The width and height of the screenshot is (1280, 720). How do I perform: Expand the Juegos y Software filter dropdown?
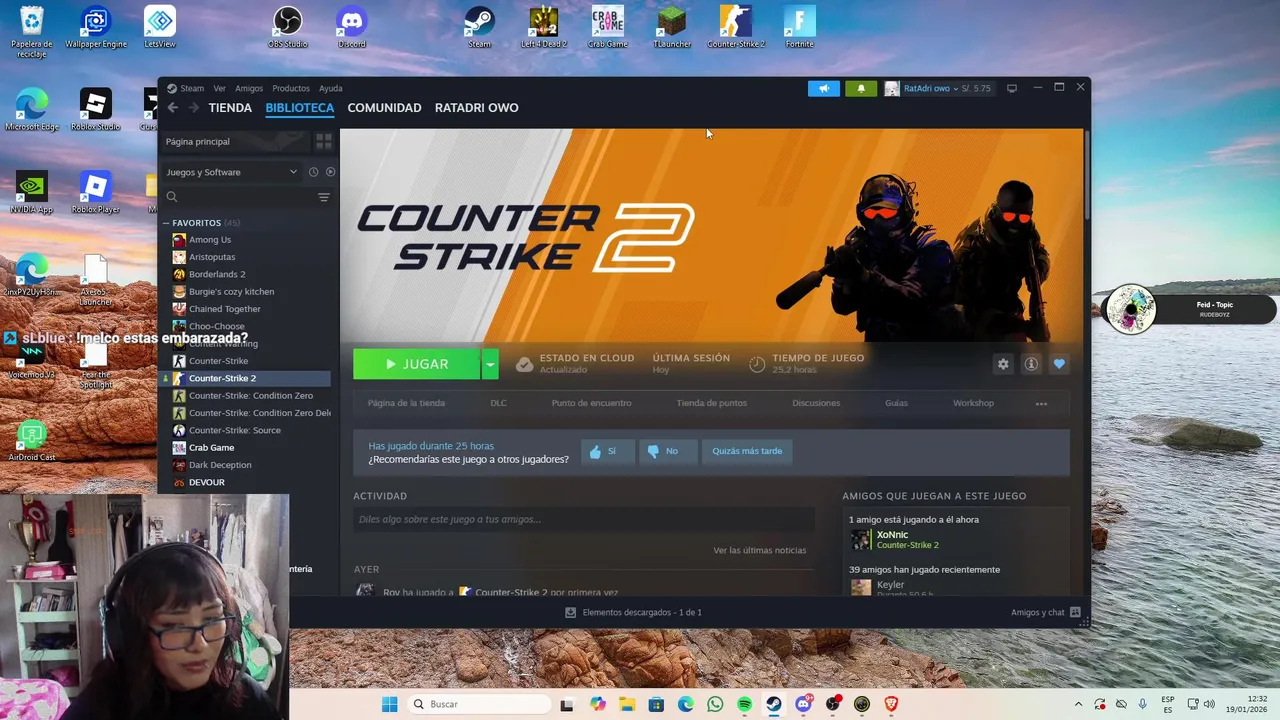pos(232,172)
